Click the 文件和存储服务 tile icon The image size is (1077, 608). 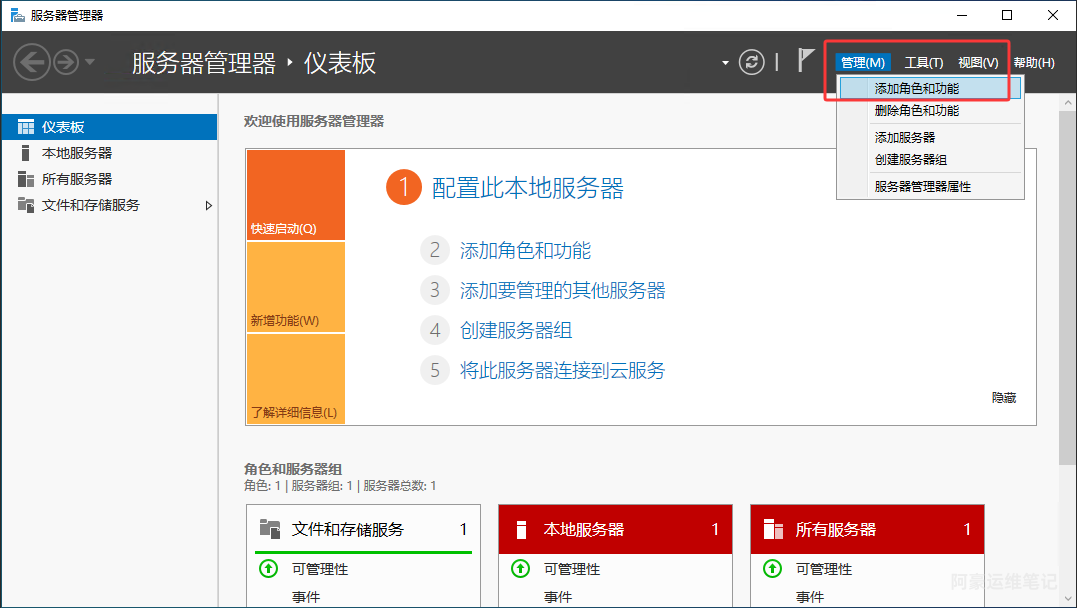(270, 529)
